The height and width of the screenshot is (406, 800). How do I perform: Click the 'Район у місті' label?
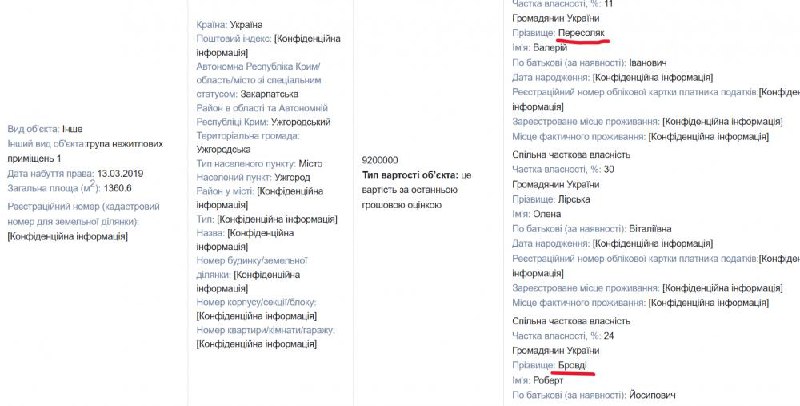(226, 191)
